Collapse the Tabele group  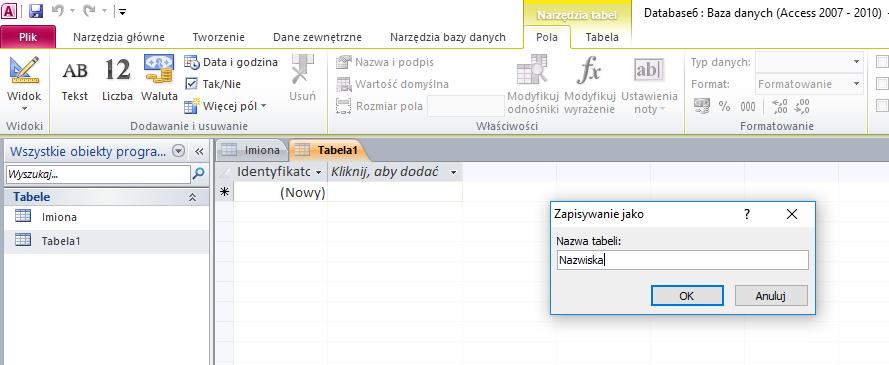pos(192,197)
